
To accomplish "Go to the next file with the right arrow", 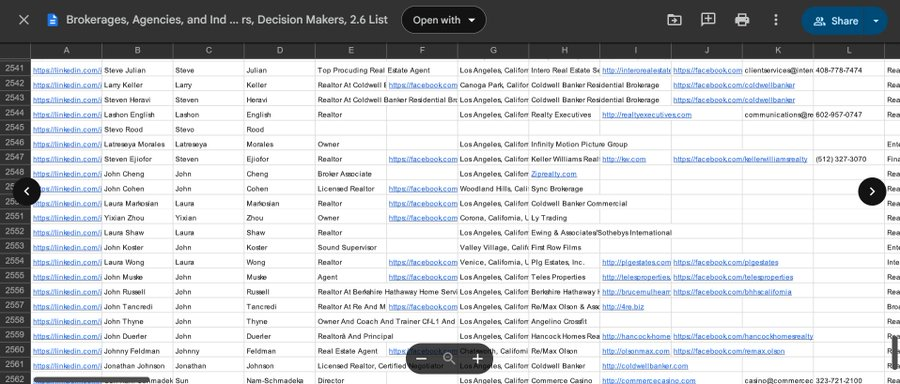I will (872, 192).
